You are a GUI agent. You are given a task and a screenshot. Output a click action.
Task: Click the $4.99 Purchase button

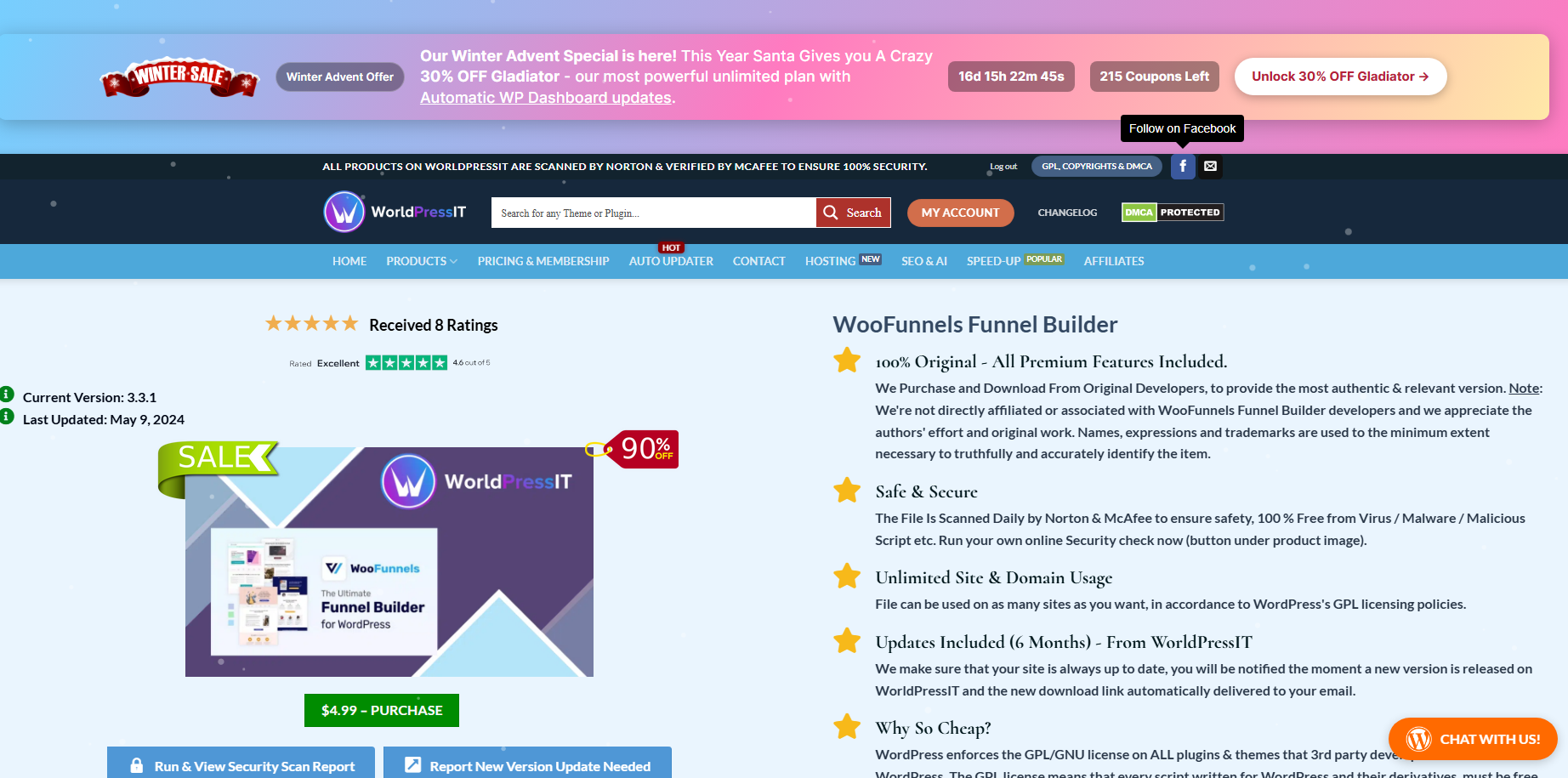[382, 711]
